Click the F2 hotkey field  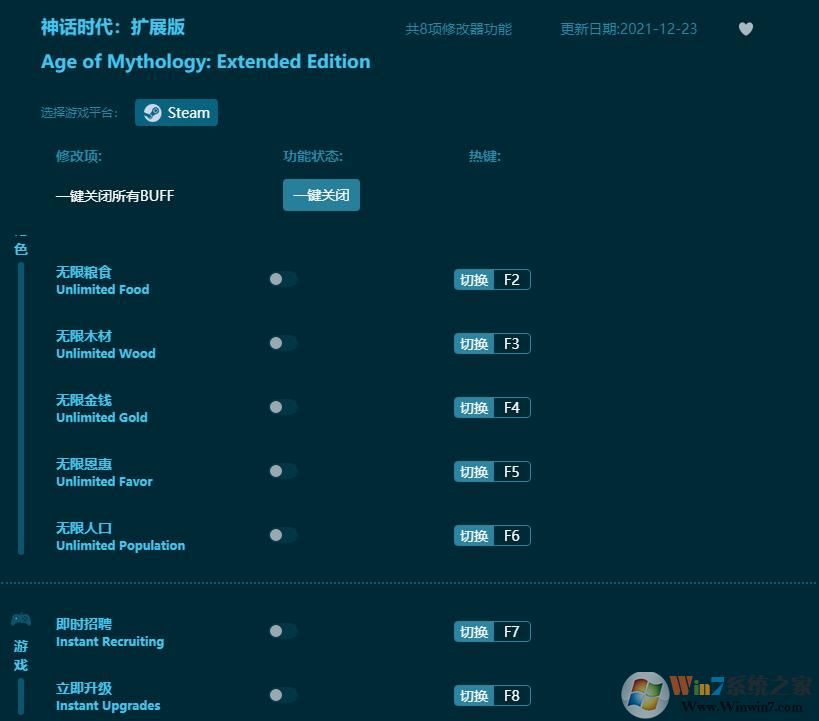click(512, 280)
